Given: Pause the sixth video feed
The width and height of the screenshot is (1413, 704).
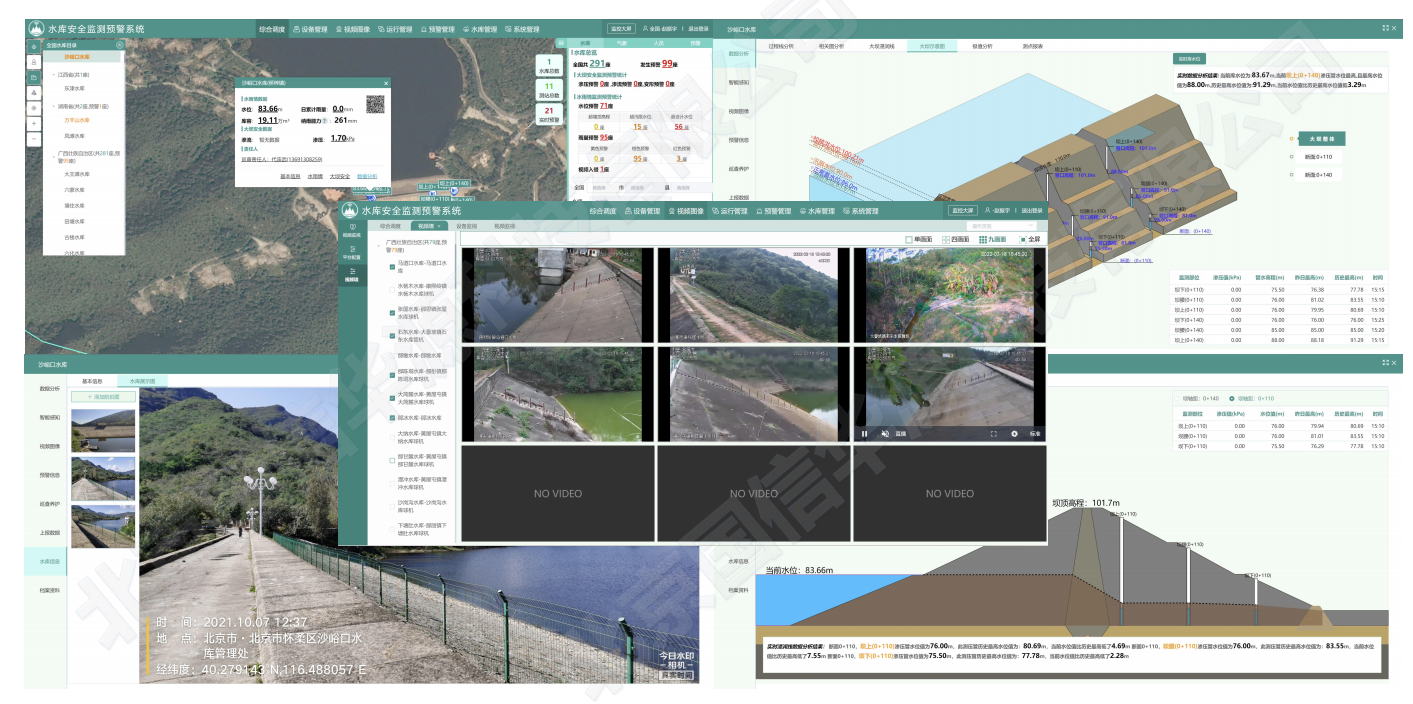Looking at the screenshot, I should coord(865,434).
